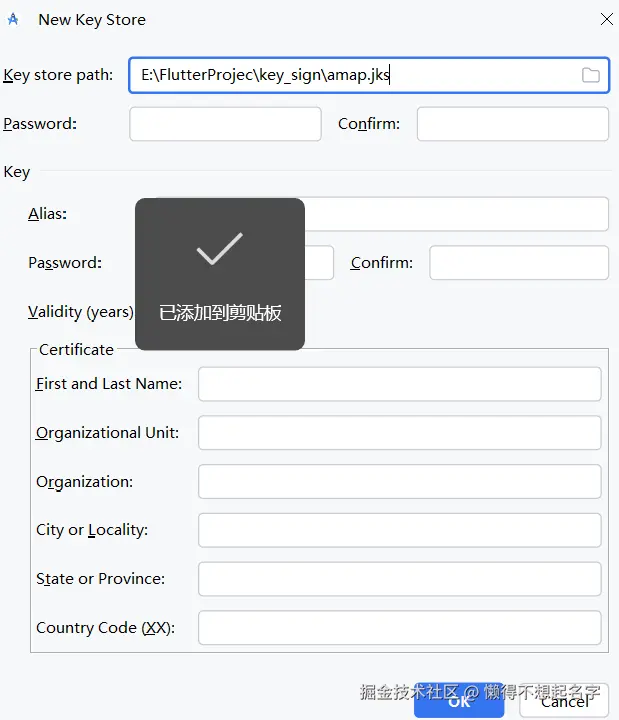Select the Organizational Unit text box
The height and width of the screenshot is (720, 619).
pos(399,433)
